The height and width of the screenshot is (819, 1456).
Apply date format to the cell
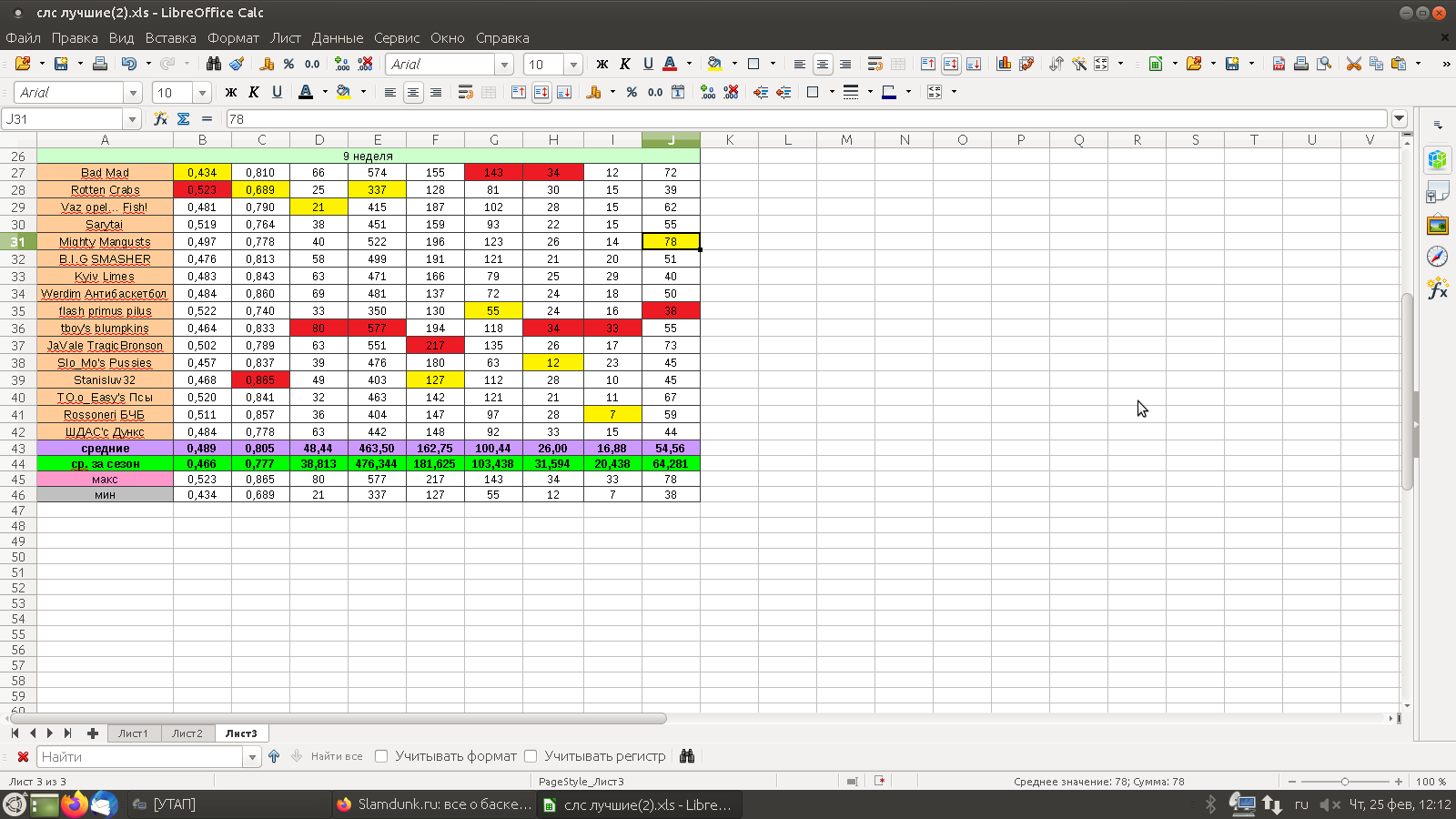coord(678,92)
